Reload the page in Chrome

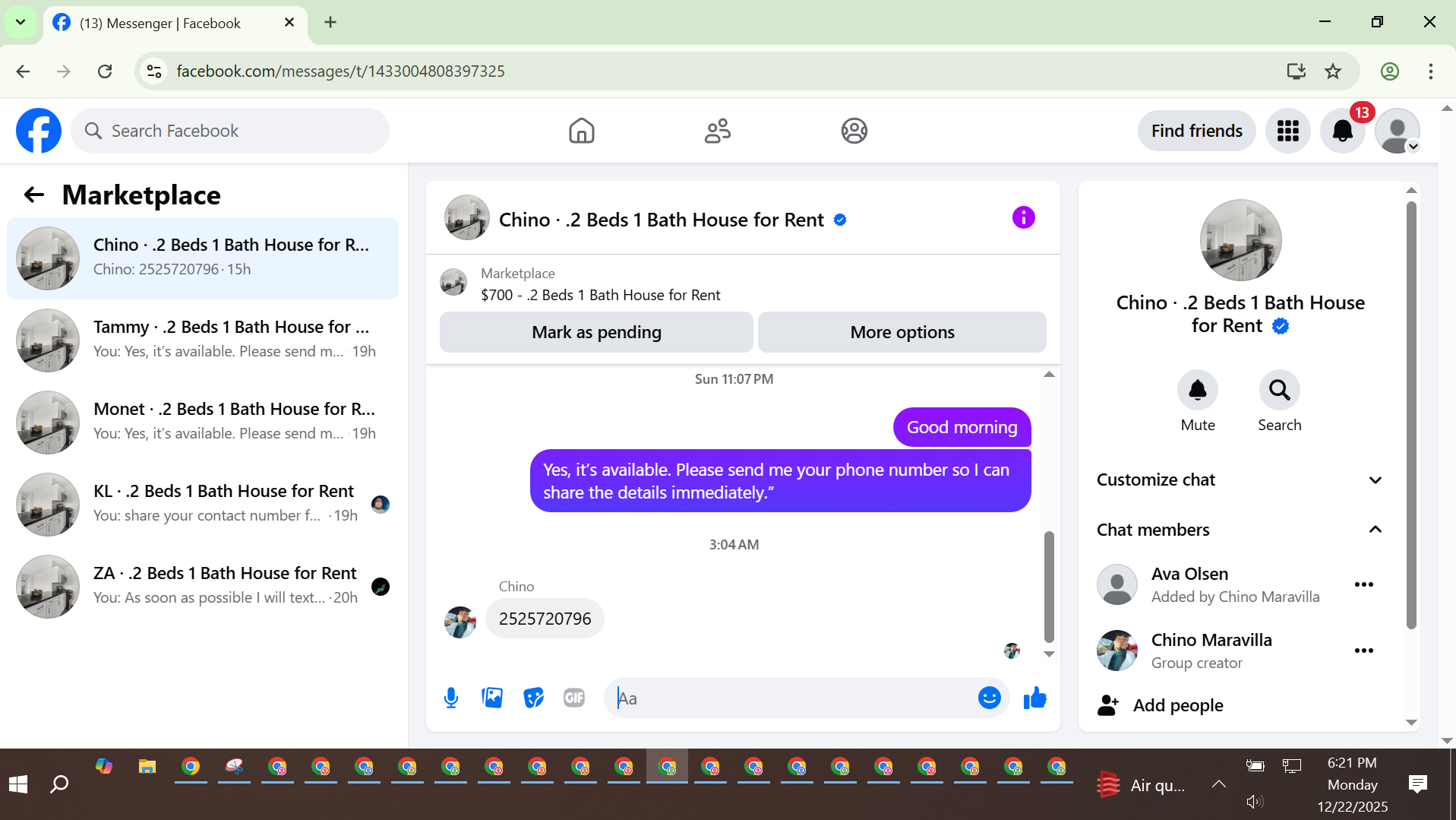click(105, 71)
